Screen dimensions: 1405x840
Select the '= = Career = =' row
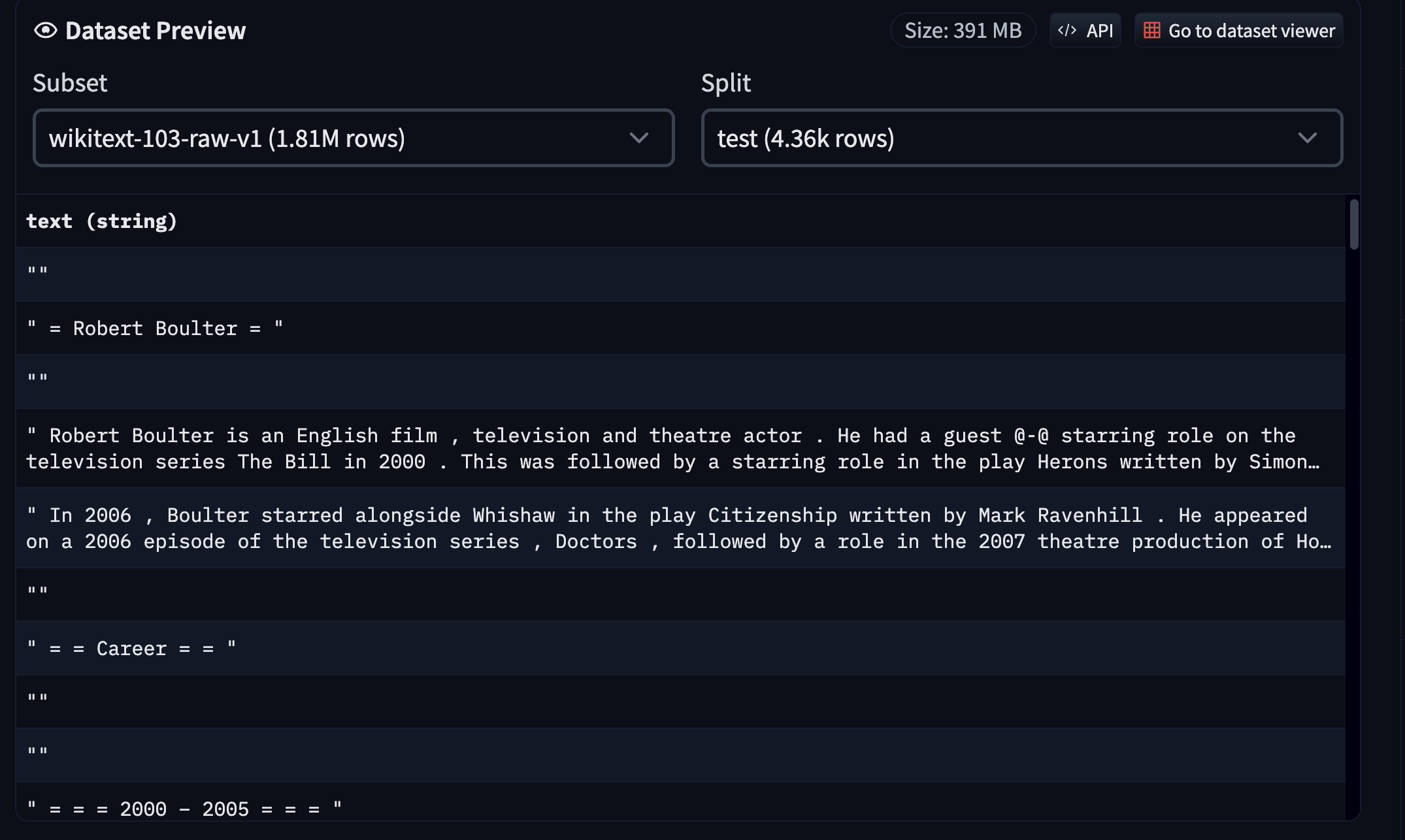click(x=131, y=648)
